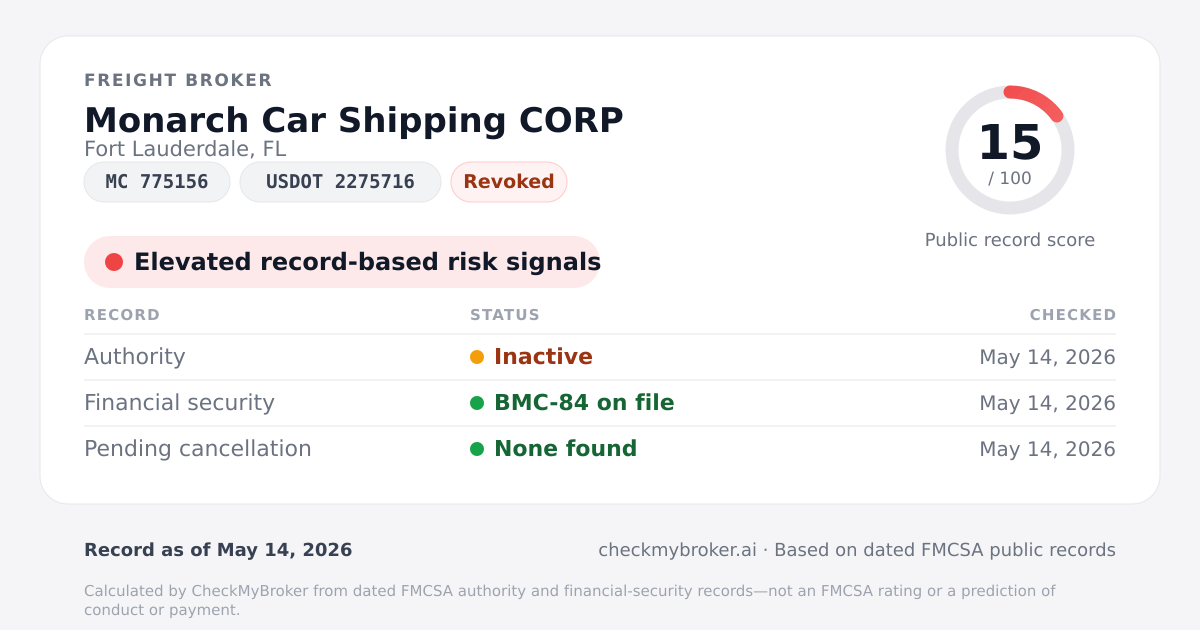Screen dimensions: 1200x630
Task: Click the Record as of May 14, 2026 text
Action: [218, 550]
